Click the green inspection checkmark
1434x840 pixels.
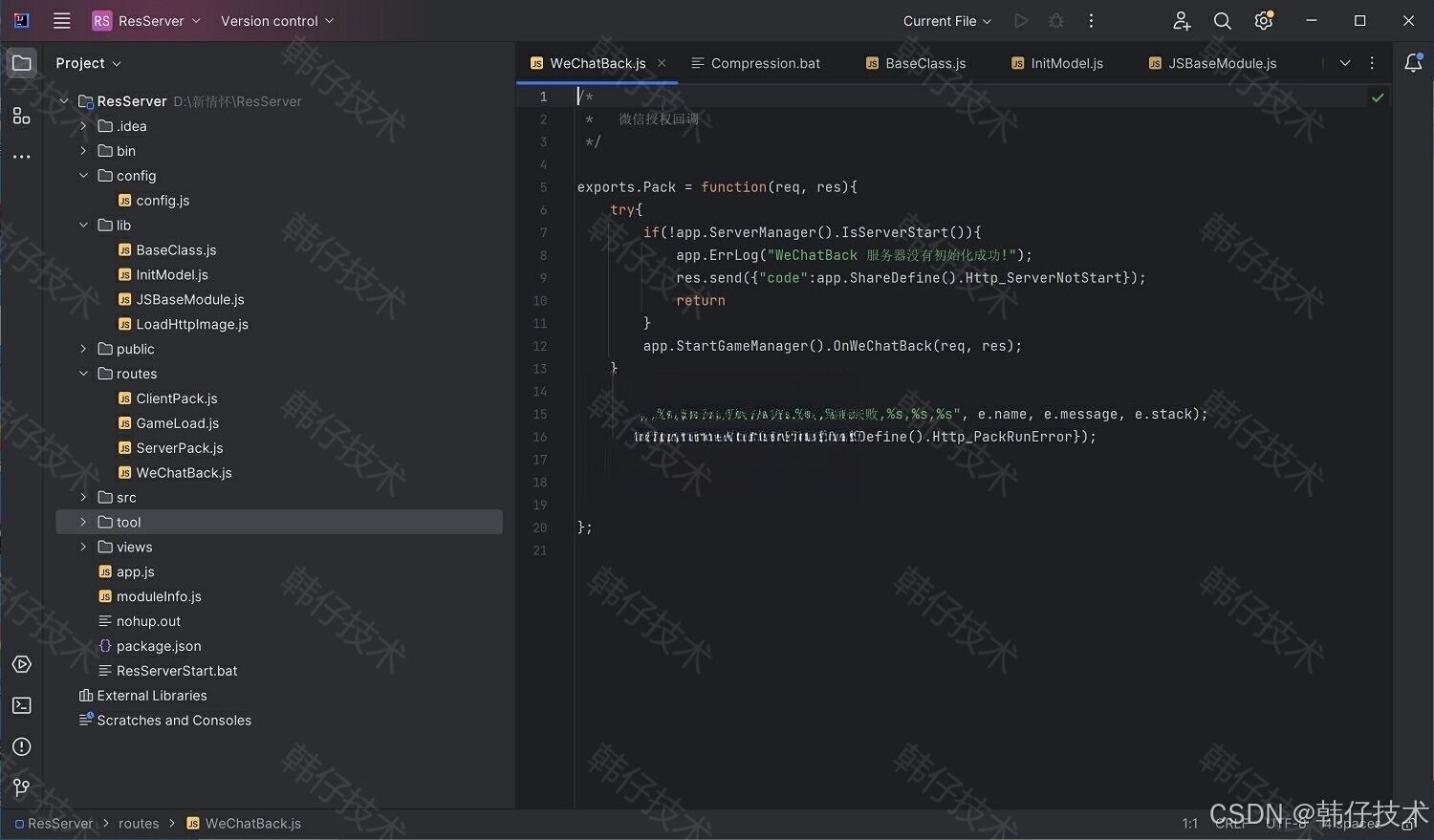[1378, 97]
